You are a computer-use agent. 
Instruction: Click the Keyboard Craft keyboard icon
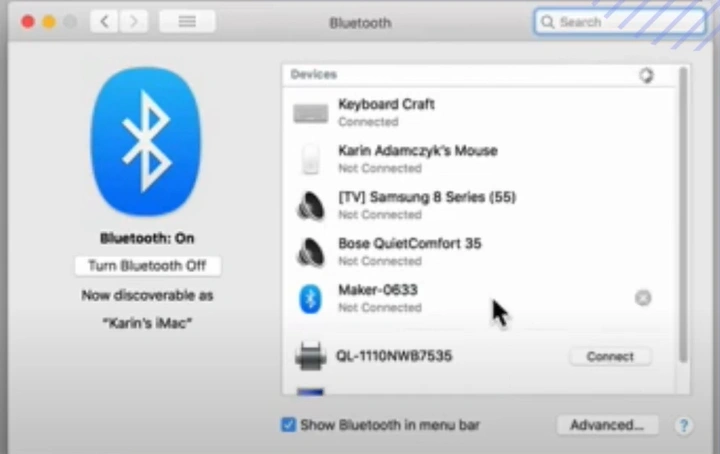(x=311, y=113)
